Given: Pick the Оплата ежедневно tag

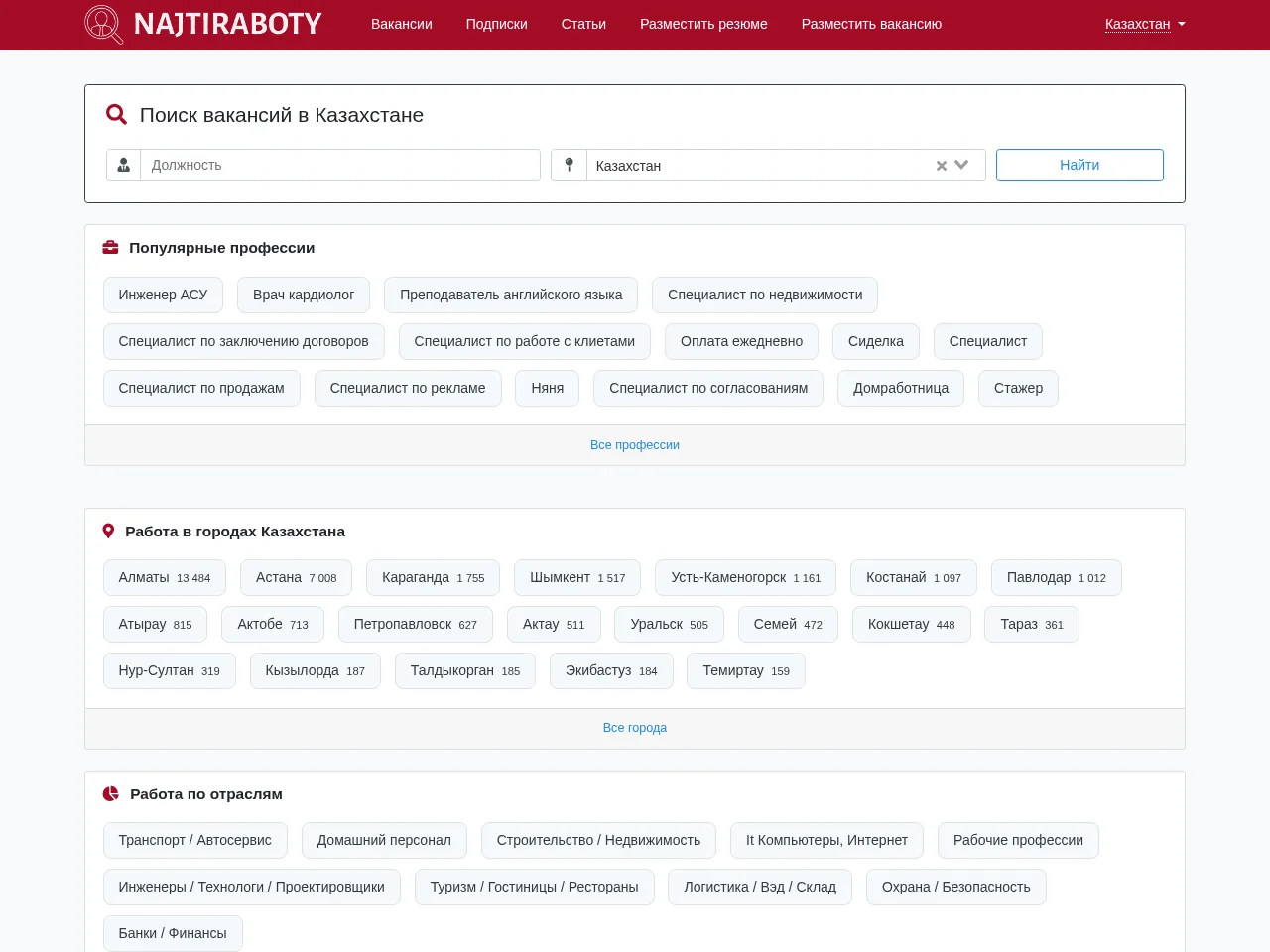Looking at the screenshot, I should 742,341.
